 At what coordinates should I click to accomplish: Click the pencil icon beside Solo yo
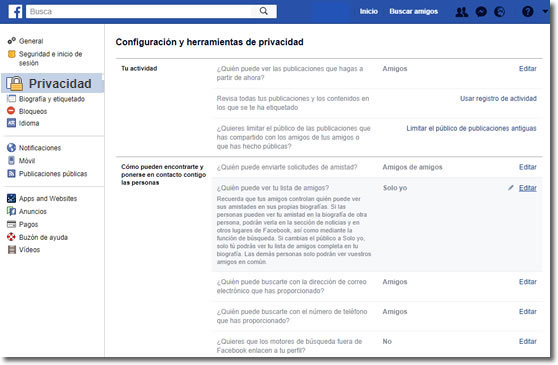[x=511, y=187]
